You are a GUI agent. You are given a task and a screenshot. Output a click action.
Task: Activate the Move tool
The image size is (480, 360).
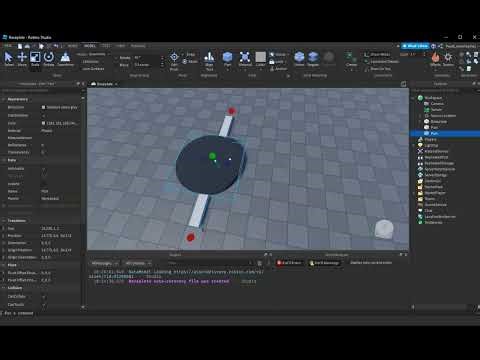pos(22,59)
